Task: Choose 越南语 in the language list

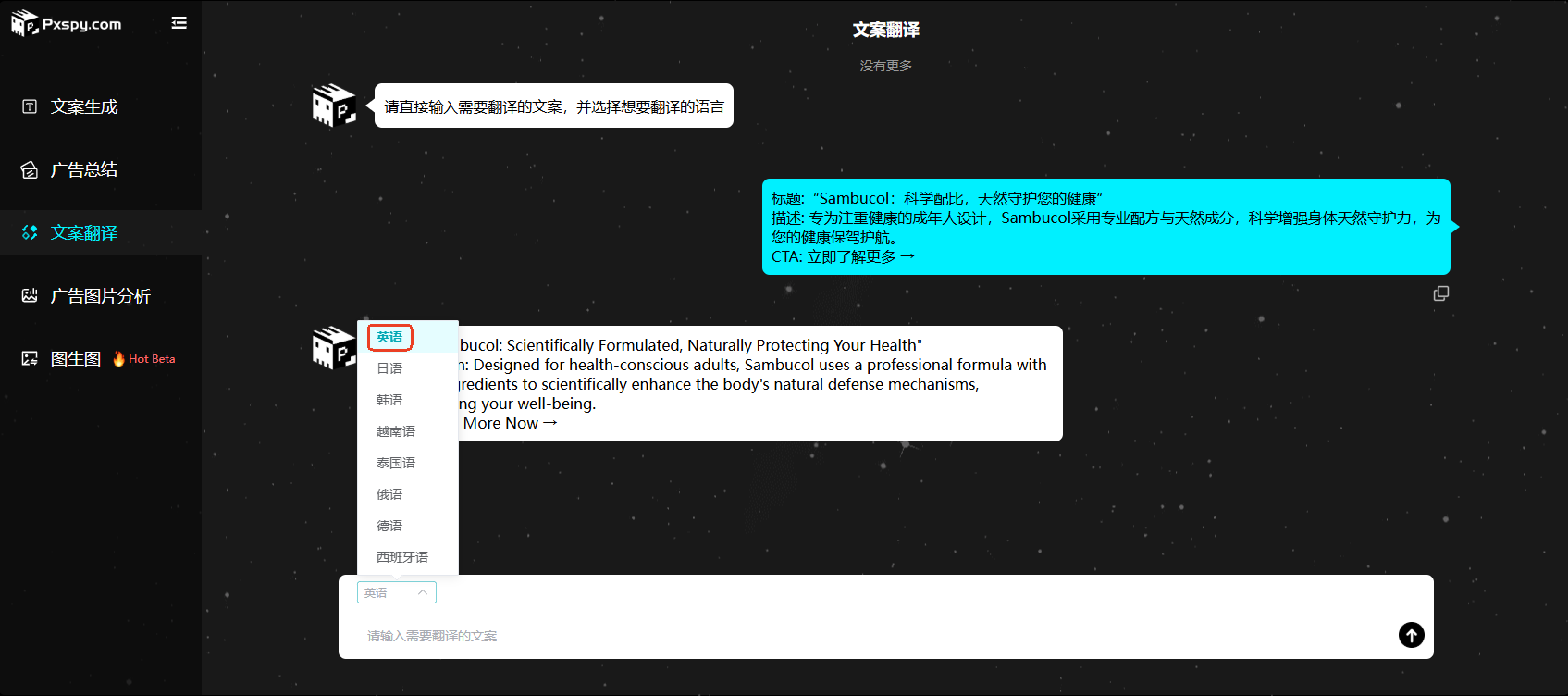Action: click(x=408, y=431)
